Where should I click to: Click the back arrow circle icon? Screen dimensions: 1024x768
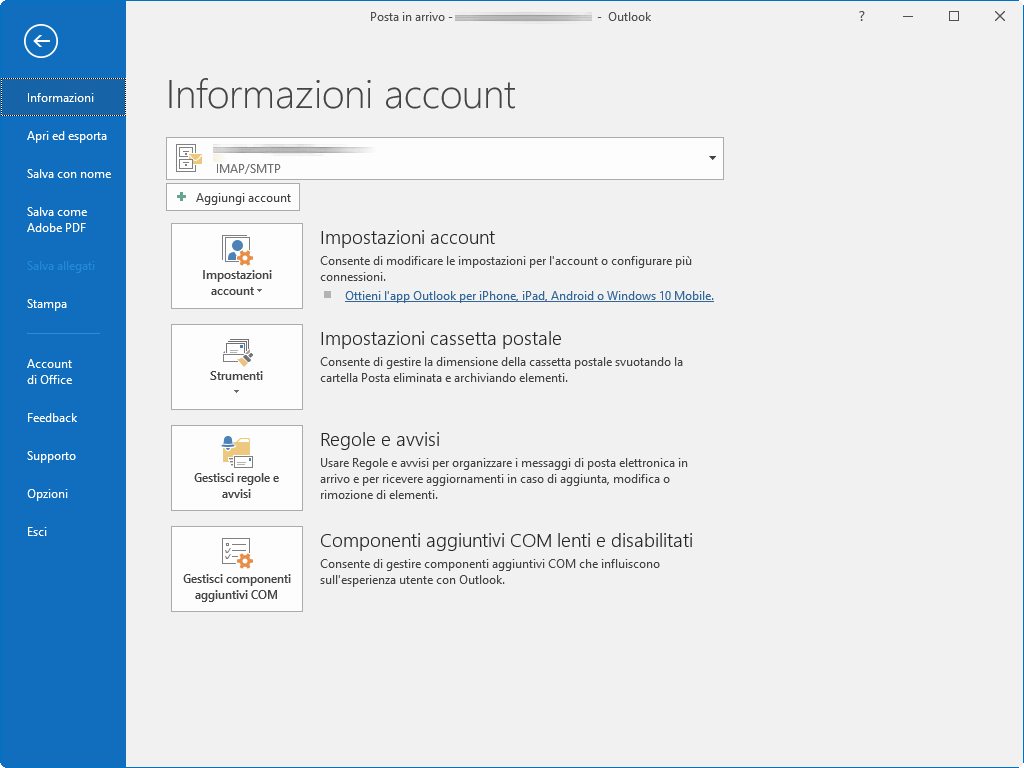coord(41,41)
